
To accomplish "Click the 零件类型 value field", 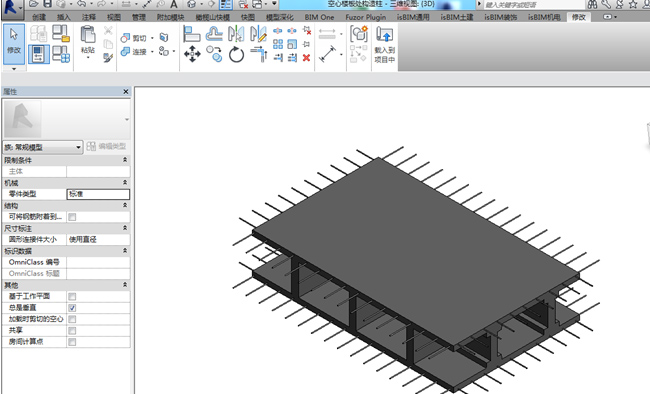I will click(x=98, y=194).
